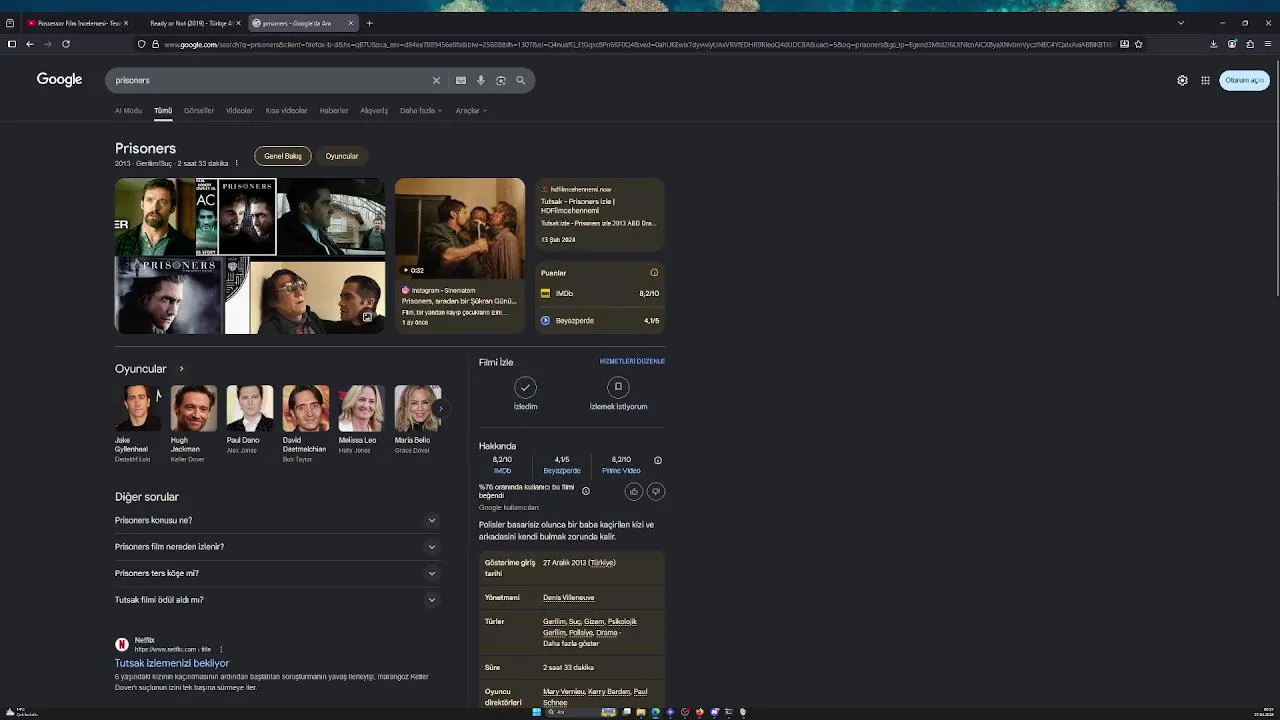Click the magnifier search submit icon

pos(521,80)
